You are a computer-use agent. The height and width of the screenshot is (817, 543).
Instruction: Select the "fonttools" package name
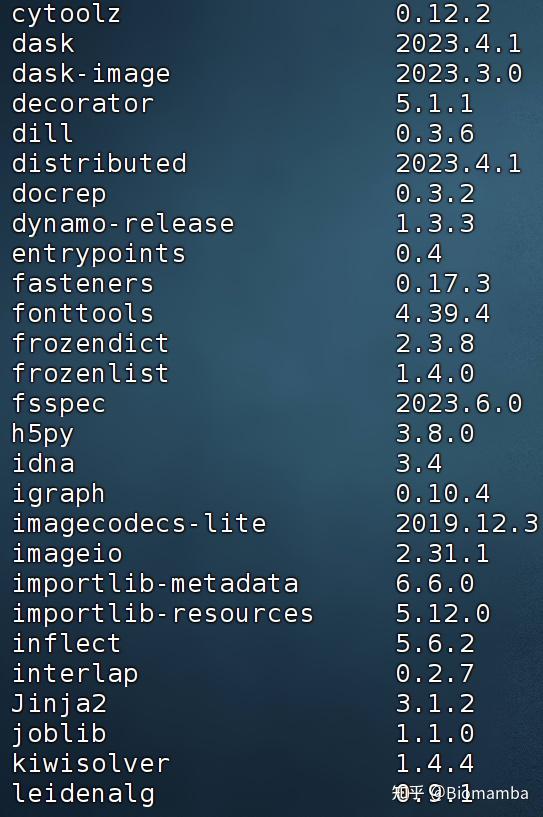click(82, 313)
